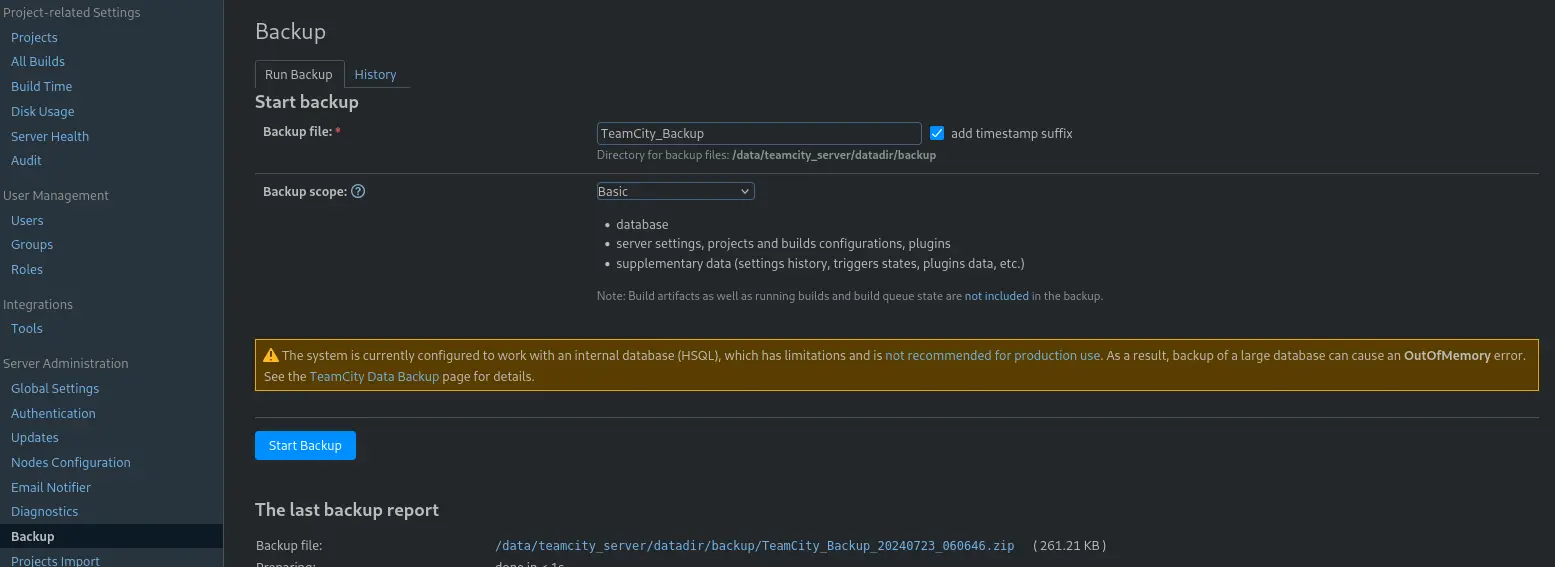Click the warning triangle icon in database notice
Screen dimensions: 1555x567
[x=271, y=355]
